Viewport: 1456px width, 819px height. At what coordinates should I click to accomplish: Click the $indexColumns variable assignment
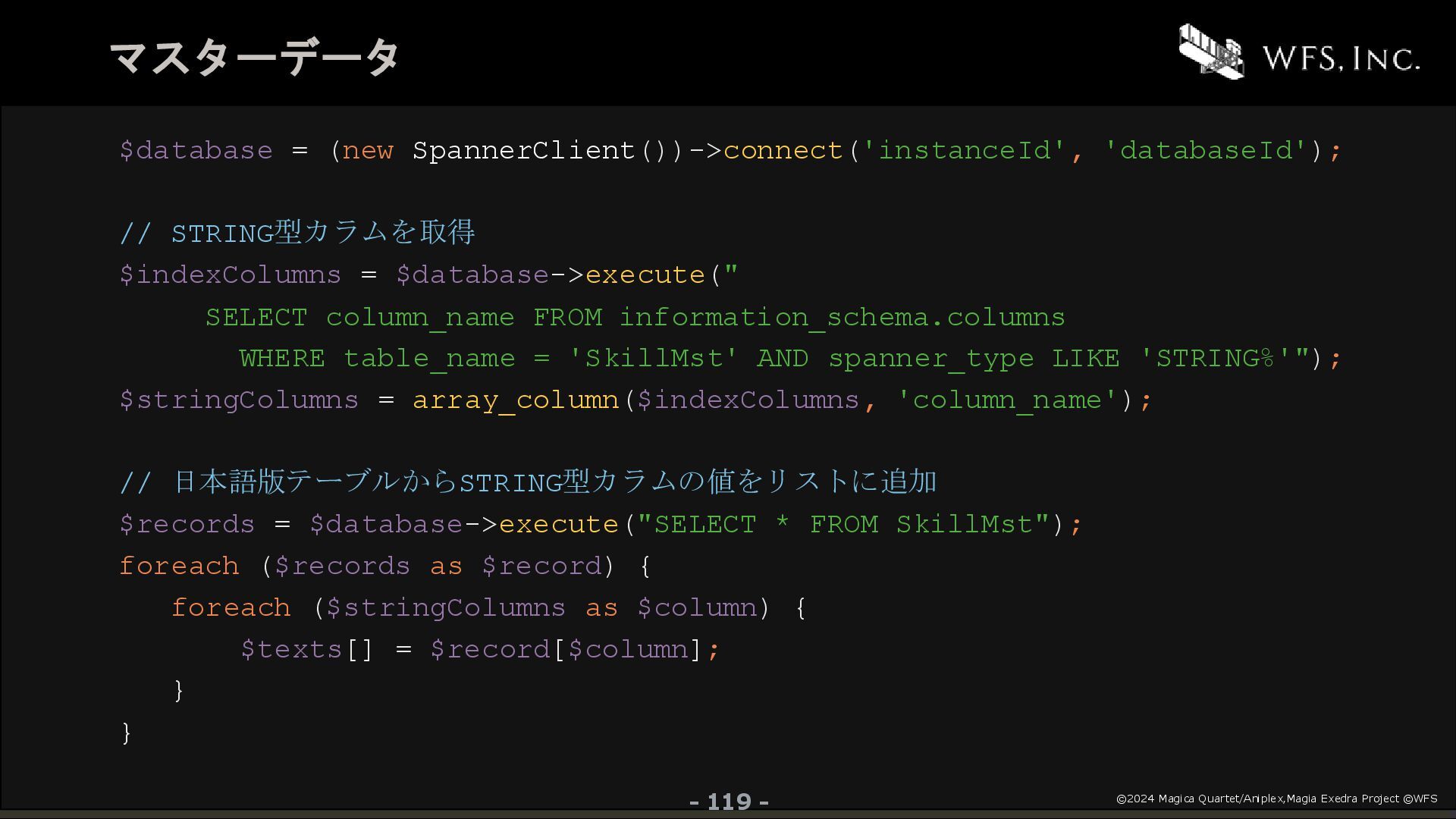231,275
